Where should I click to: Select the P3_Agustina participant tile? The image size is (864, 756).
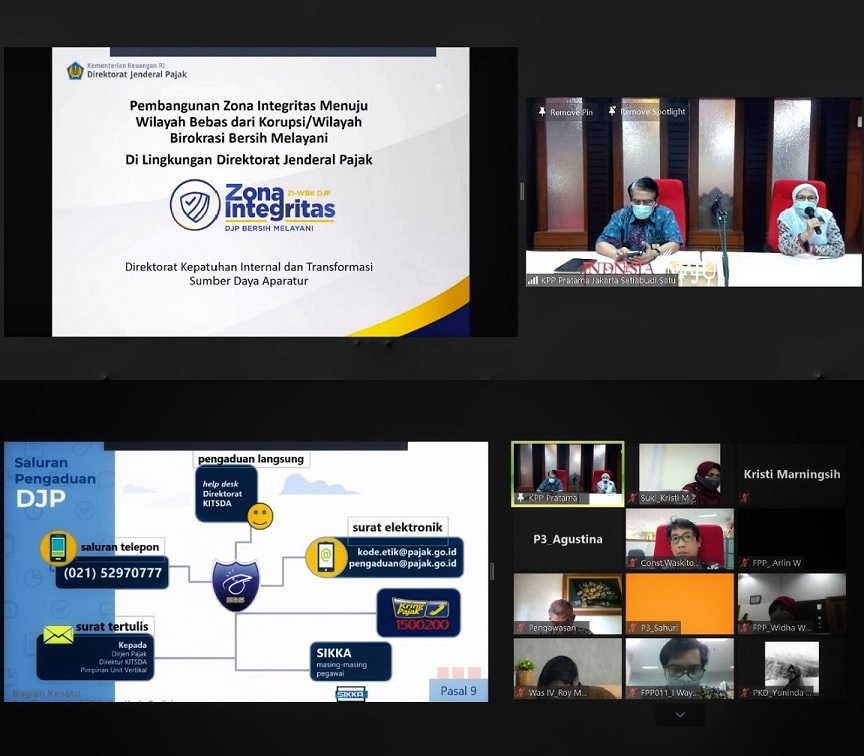[567, 539]
